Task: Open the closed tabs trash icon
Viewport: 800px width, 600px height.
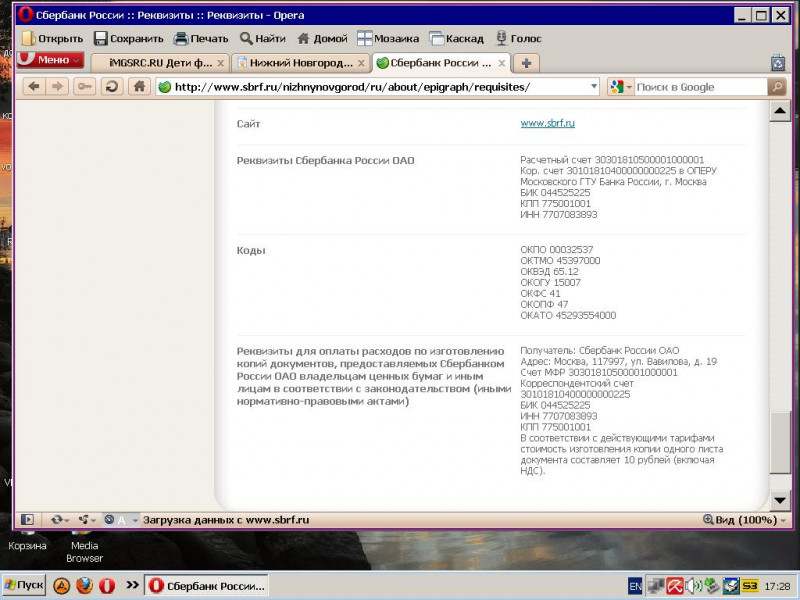Action: click(x=778, y=63)
